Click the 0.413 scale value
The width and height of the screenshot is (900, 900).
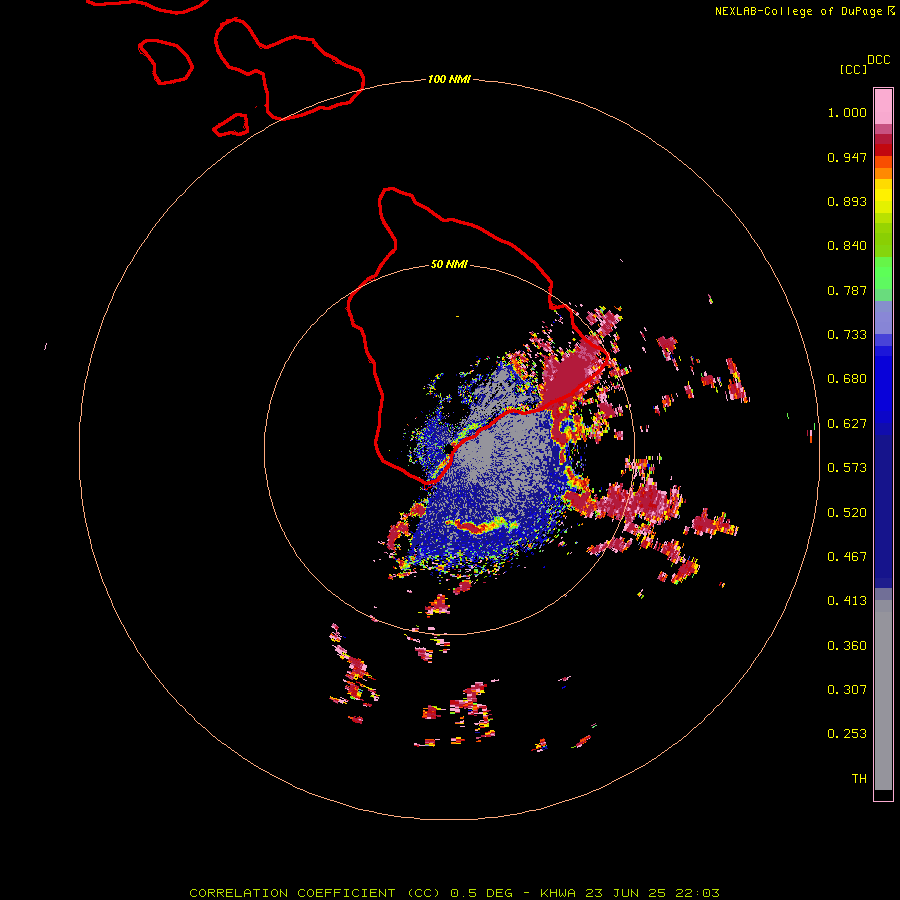(847, 601)
